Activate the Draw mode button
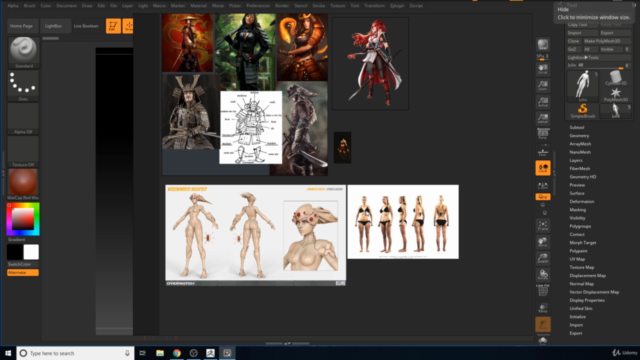This screenshot has height=360, width=640. 128,26
